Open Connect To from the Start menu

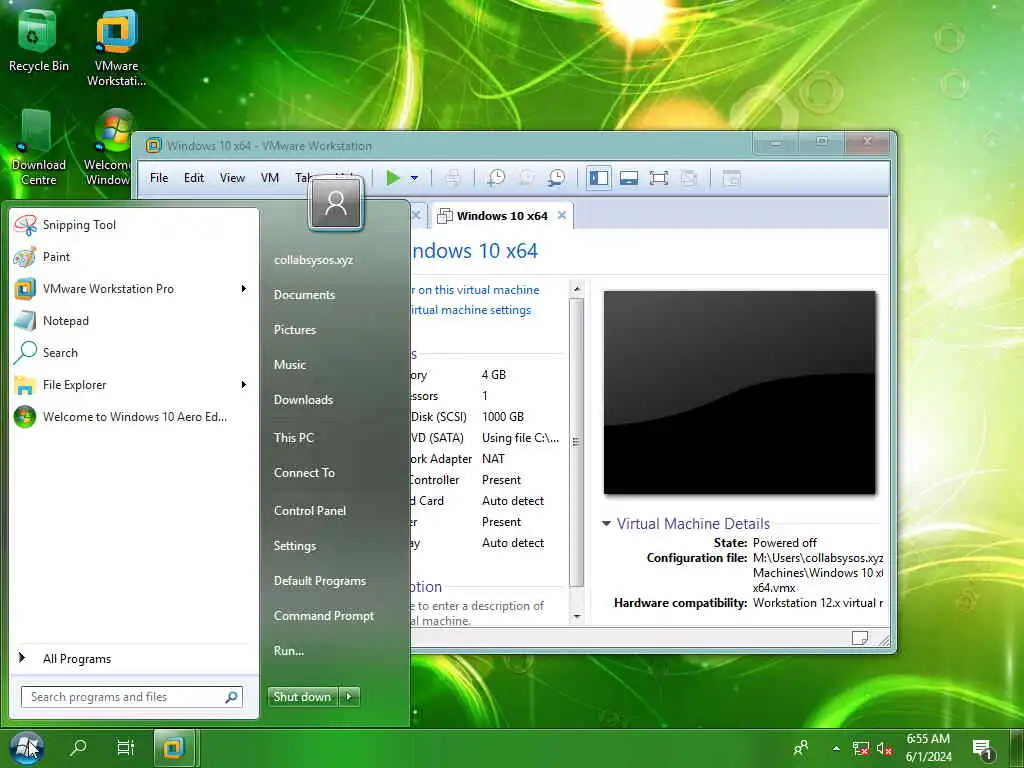[304, 473]
